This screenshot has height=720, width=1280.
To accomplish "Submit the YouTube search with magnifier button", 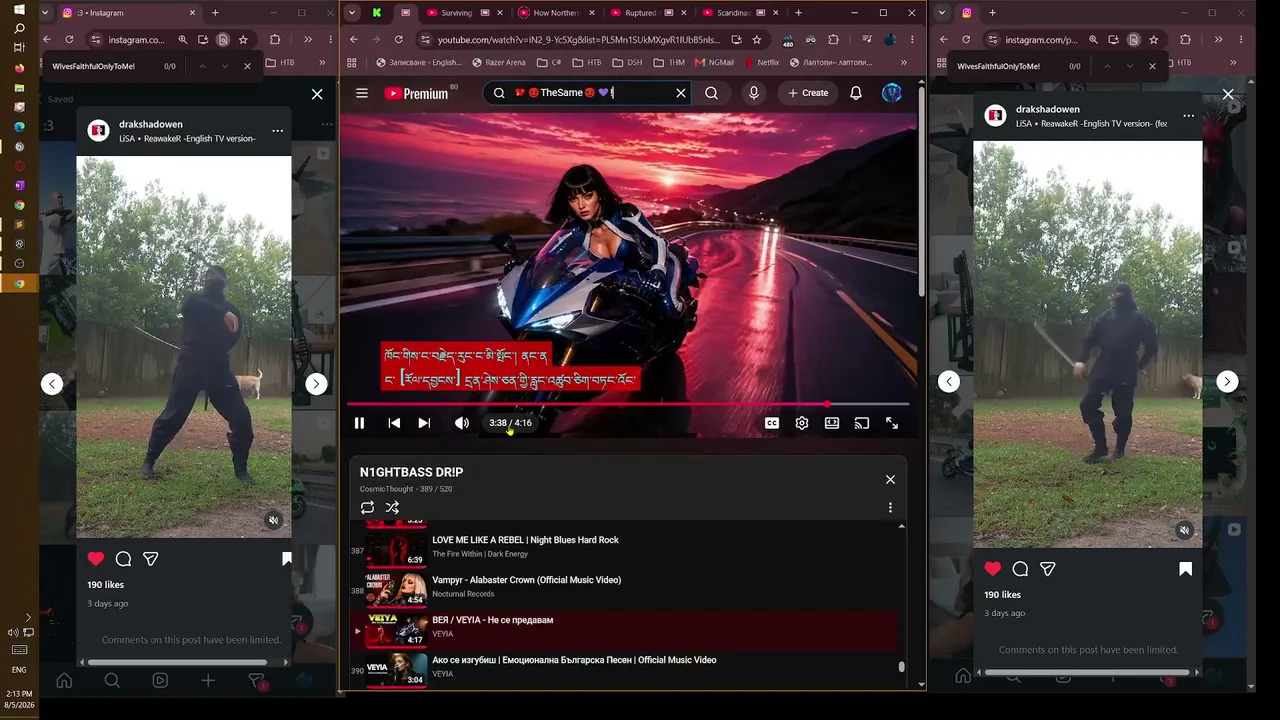I will (711, 93).
